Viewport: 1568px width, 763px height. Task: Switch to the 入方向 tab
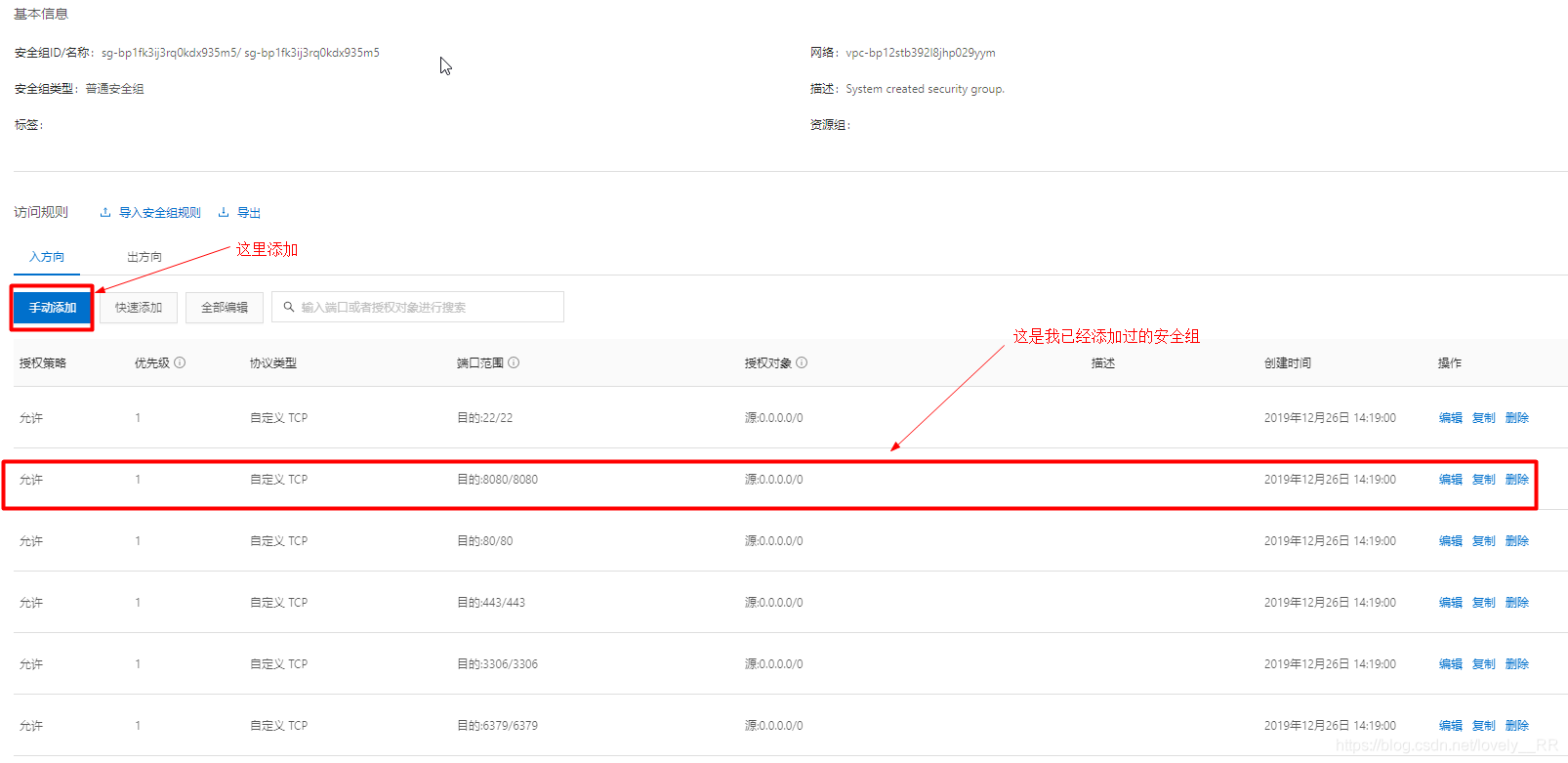click(47, 257)
